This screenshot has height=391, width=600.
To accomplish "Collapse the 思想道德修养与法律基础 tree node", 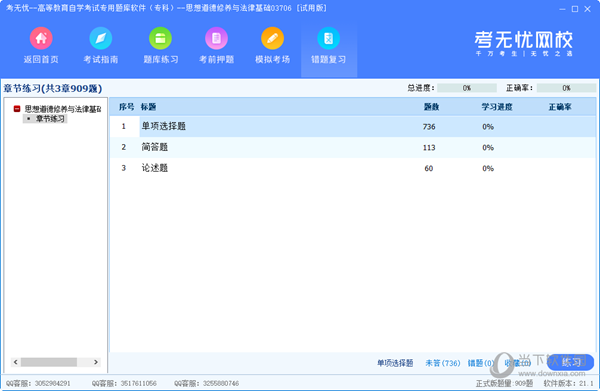I will click(17, 109).
